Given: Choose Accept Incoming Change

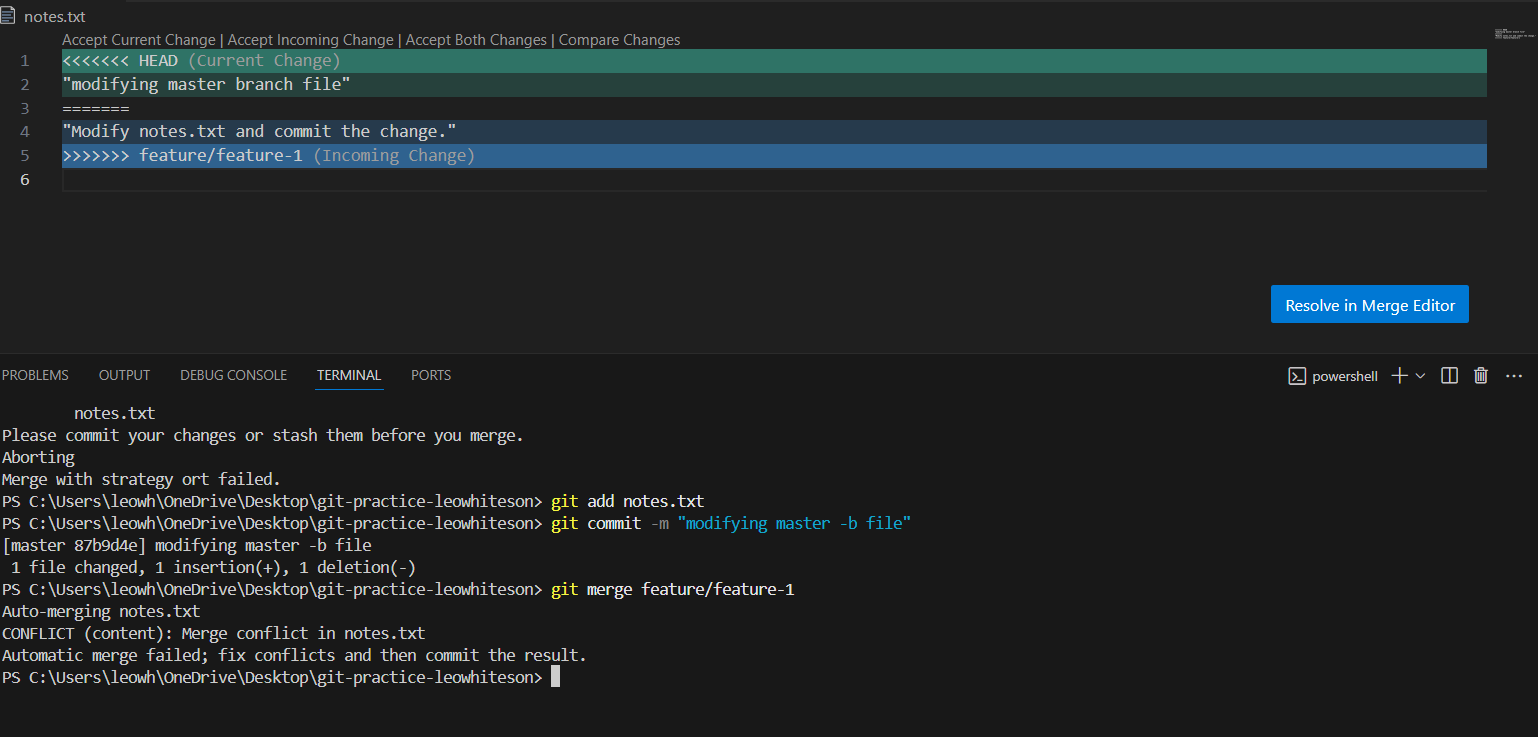Looking at the screenshot, I should coord(310,40).
